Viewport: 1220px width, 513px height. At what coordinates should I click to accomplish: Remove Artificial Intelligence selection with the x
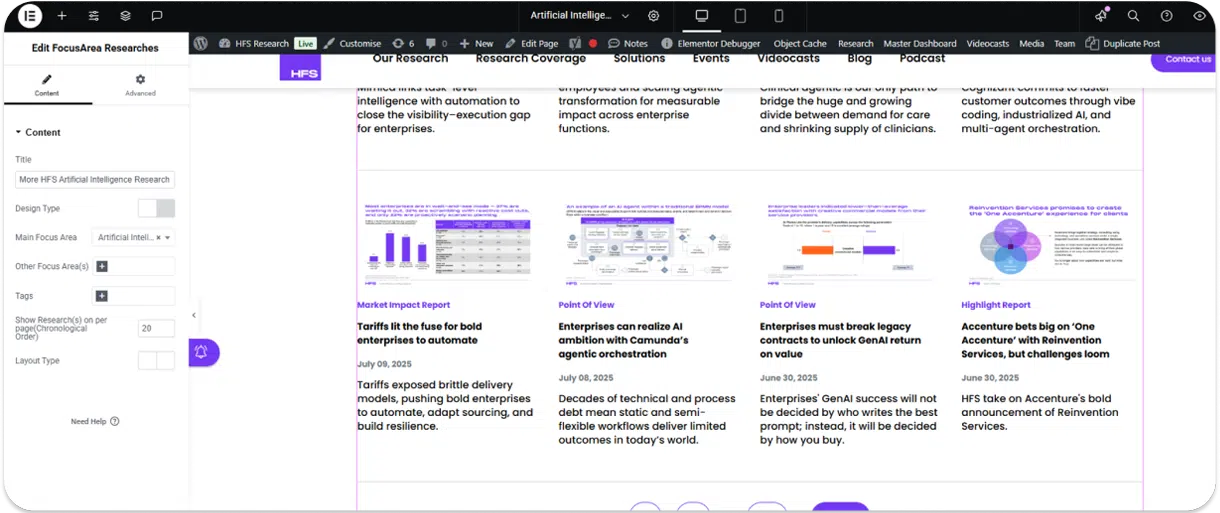tap(158, 238)
